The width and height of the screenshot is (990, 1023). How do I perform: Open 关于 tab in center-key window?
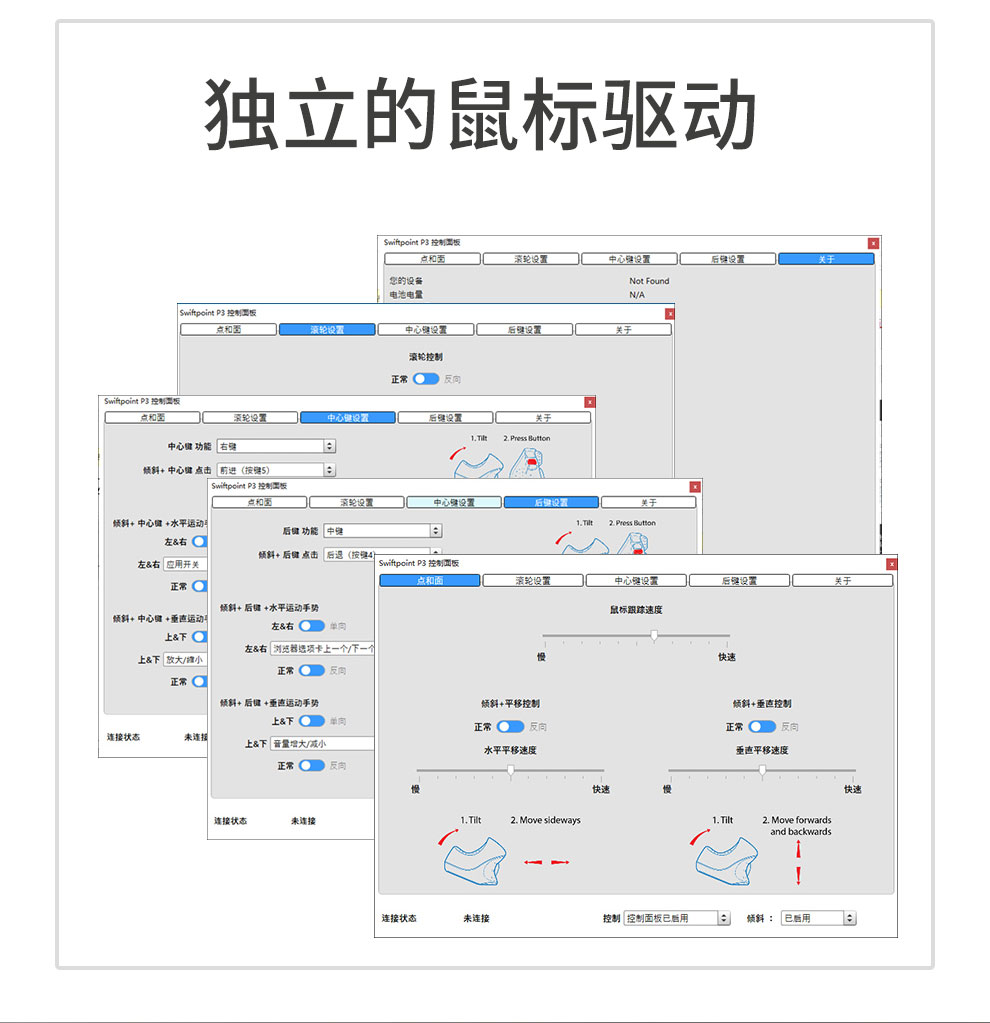(x=543, y=418)
